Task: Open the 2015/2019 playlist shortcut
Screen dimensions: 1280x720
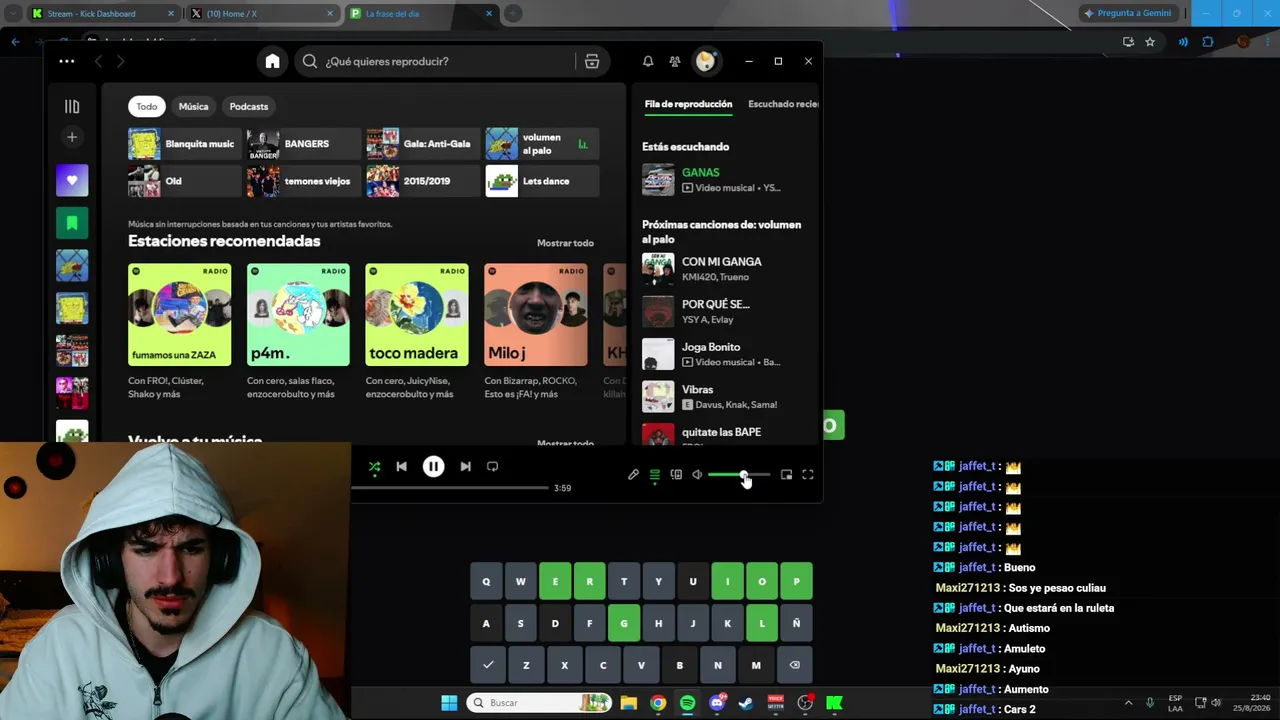Action: point(422,181)
